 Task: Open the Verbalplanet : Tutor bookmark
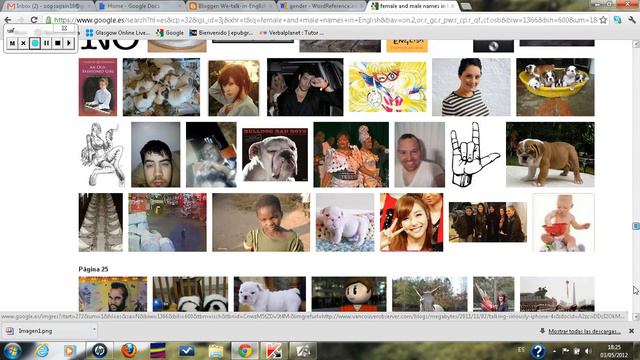tap(291, 33)
